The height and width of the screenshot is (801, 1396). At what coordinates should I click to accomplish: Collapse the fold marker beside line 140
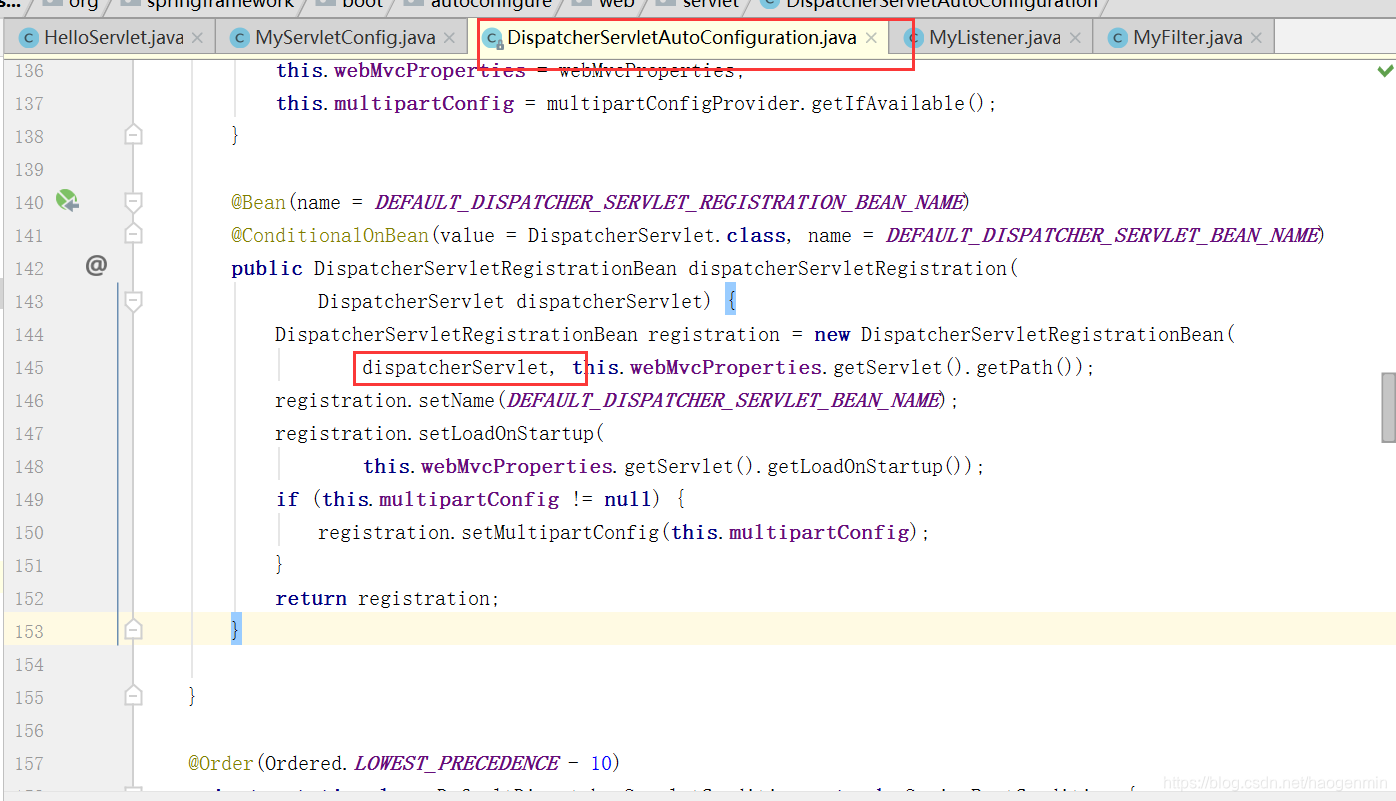coord(133,201)
